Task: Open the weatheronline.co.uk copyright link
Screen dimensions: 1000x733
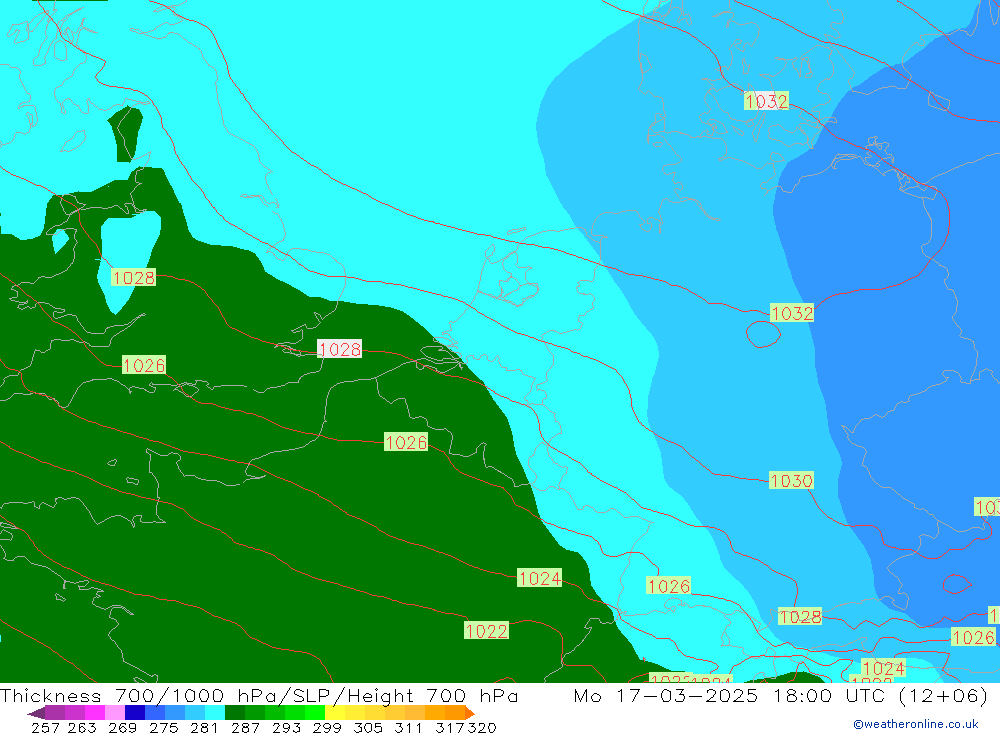Action: (x=916, y=724)
